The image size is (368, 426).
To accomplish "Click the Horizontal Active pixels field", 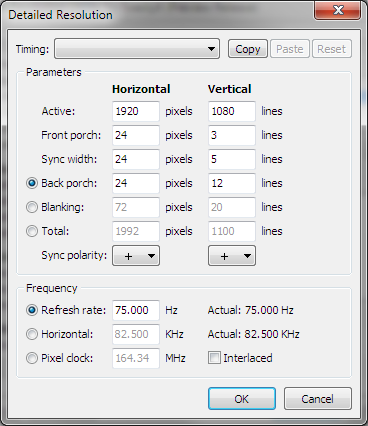I will pos(136,111).
